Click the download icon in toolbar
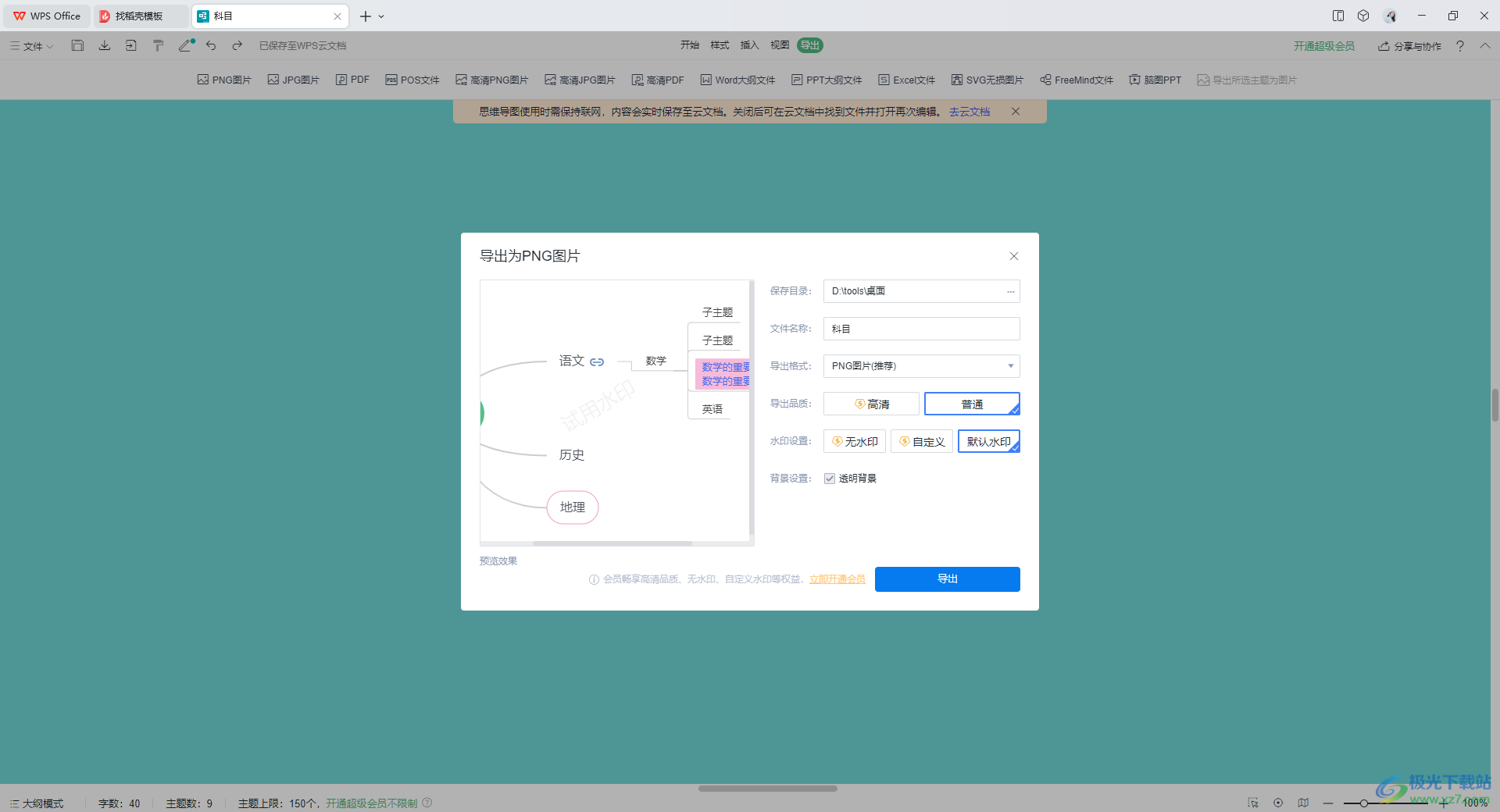The width and height of the screenshot is (1500, 812). point(104,46)
